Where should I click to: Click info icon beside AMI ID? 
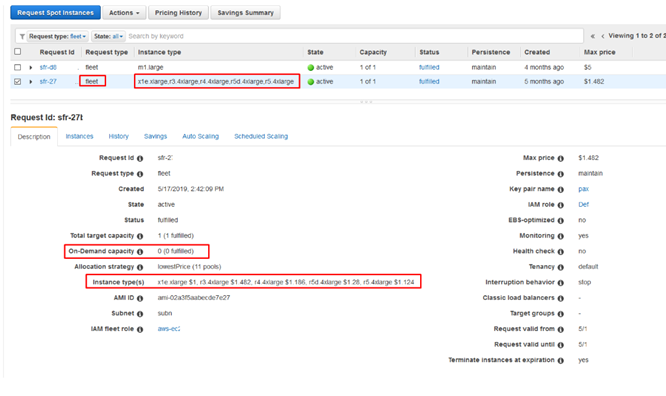[140, 298]
